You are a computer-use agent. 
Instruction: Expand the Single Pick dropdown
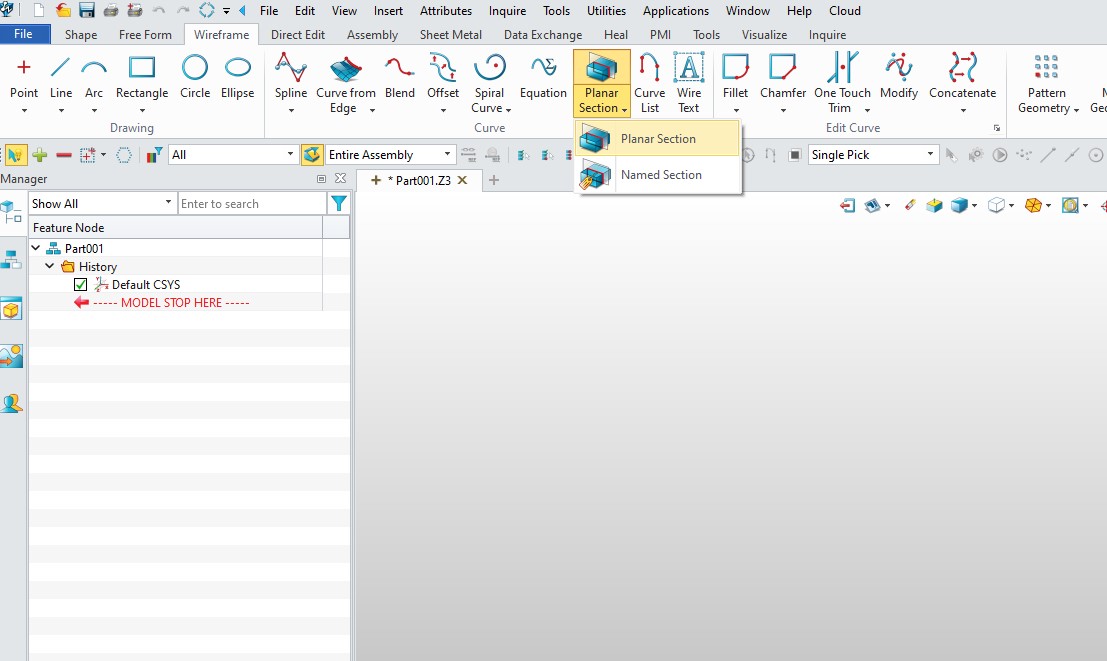click(930, 155)
